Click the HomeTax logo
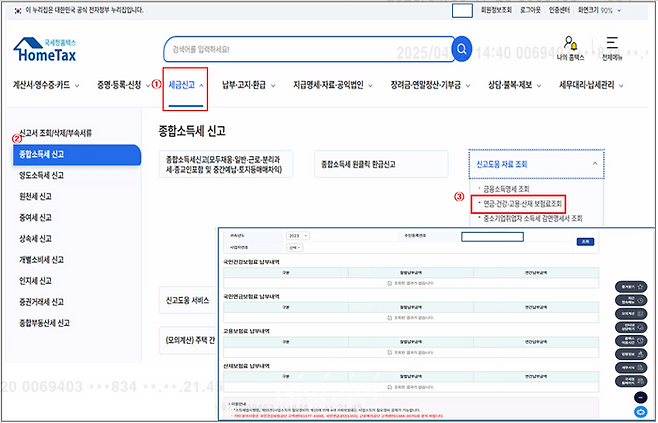This screenshot has height=423, width=658. (45, 50)
